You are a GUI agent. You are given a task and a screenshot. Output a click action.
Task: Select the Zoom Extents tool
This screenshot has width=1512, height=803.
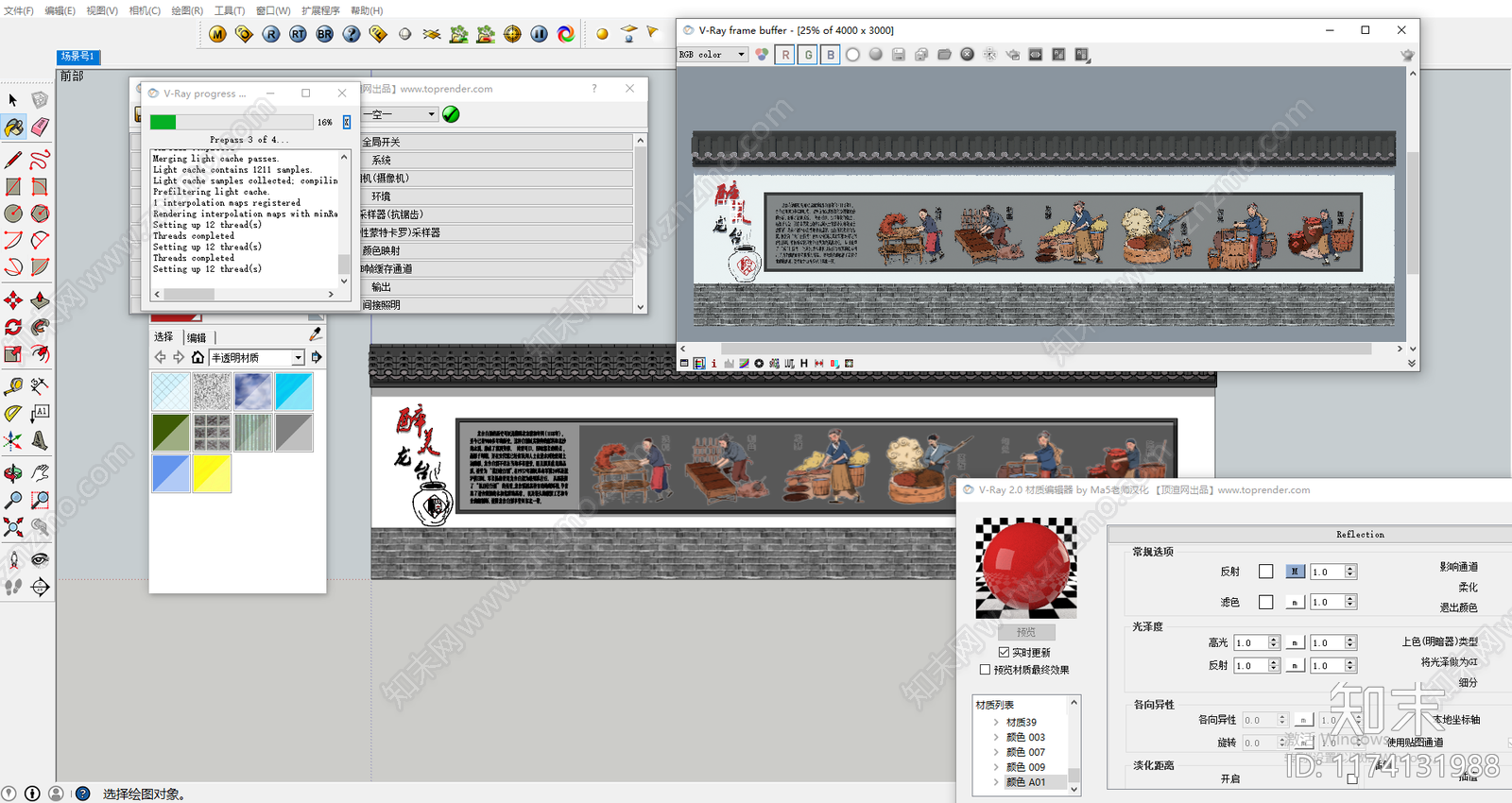tap(13, 527)
